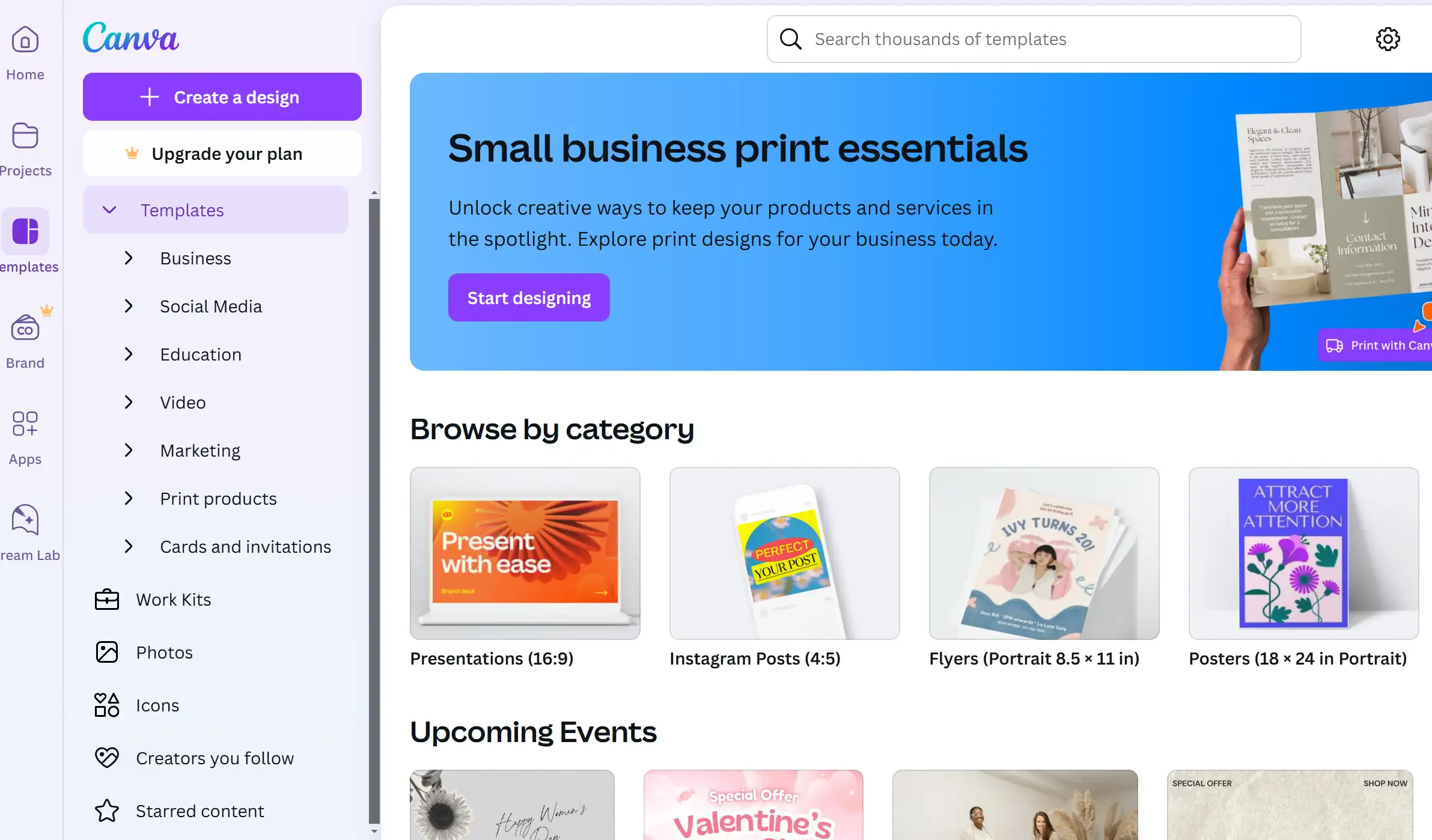The height and width of the screenshot is (840, 1432).
Task: Collapse the Templates section
Action: [x=110, y=210]
